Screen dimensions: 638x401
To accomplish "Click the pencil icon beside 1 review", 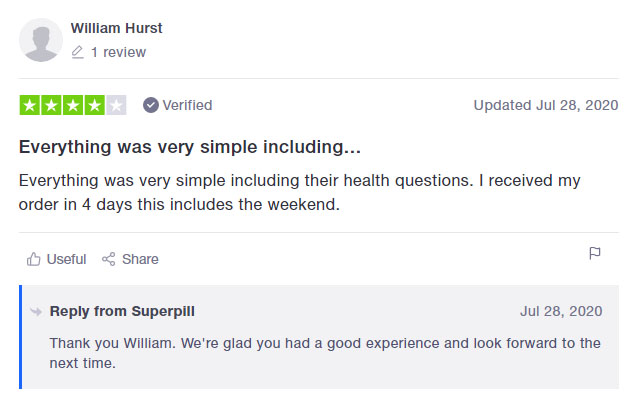I will click(77, 52).
